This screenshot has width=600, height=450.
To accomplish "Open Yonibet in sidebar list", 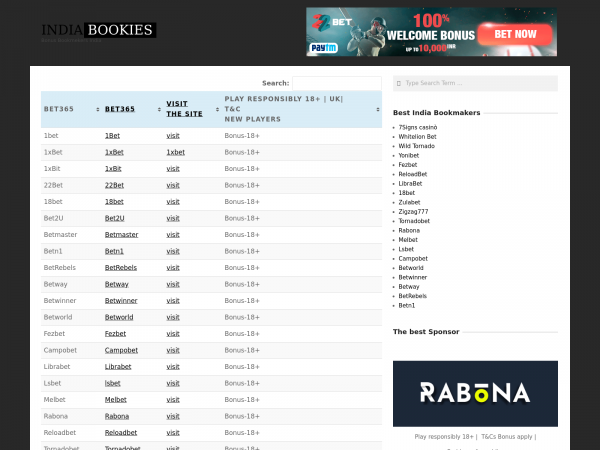I will pyautogui.click(x=408, y=155).
